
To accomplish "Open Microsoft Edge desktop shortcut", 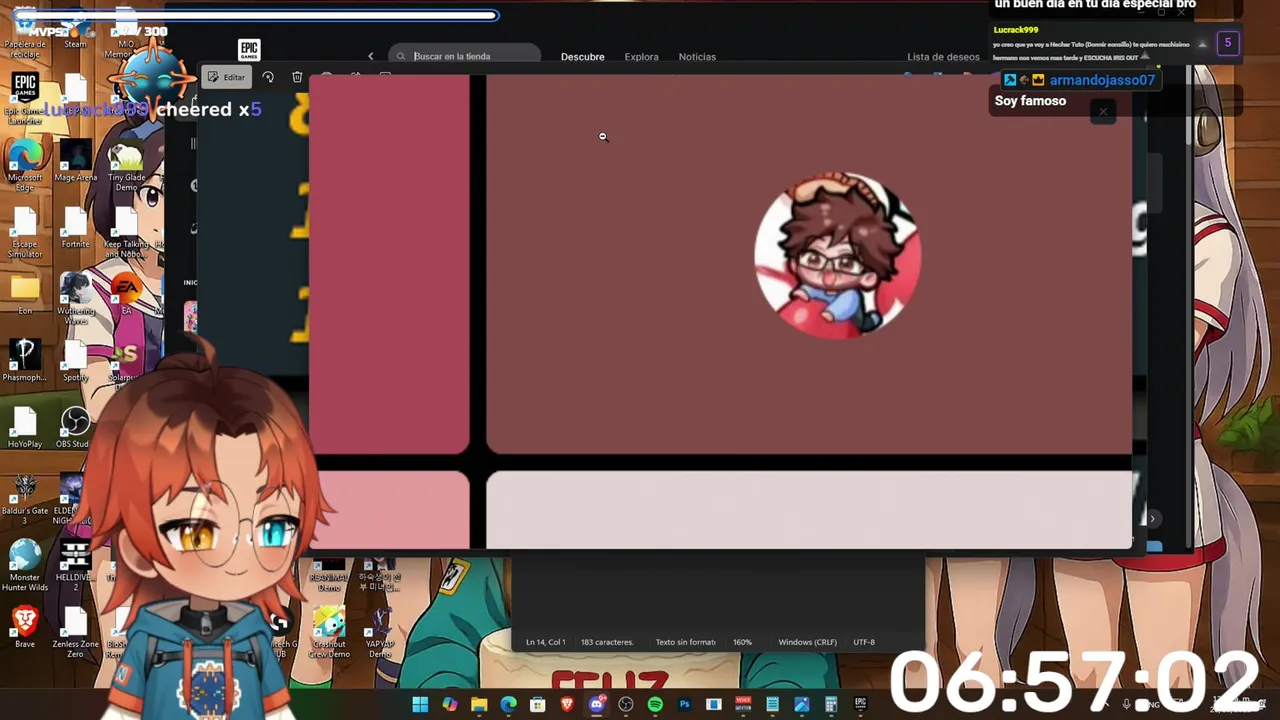I will point(25,166).
